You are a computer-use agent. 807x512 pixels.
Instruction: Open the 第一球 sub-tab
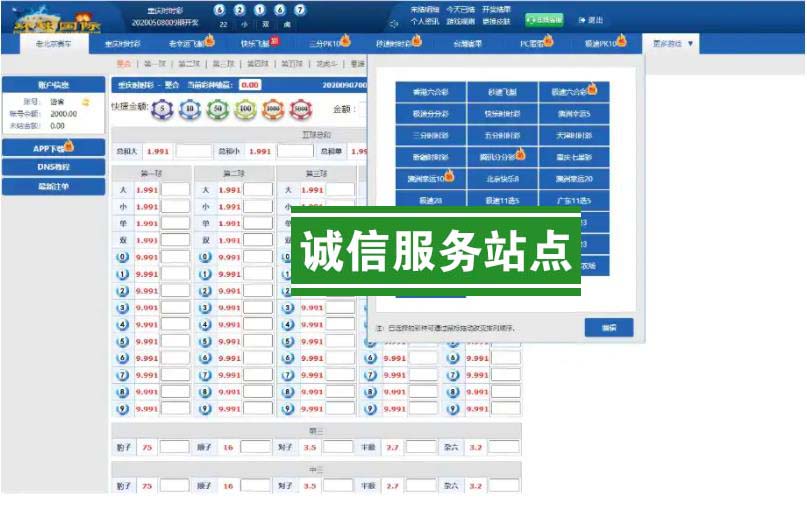click(155, 63)
